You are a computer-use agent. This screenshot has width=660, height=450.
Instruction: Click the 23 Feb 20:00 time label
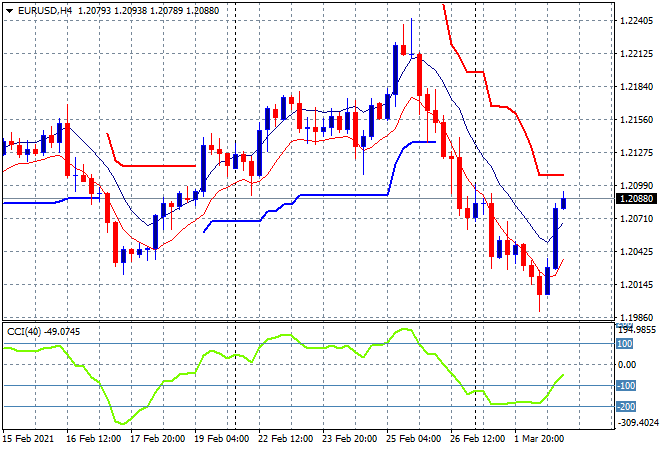coord(349,439)
